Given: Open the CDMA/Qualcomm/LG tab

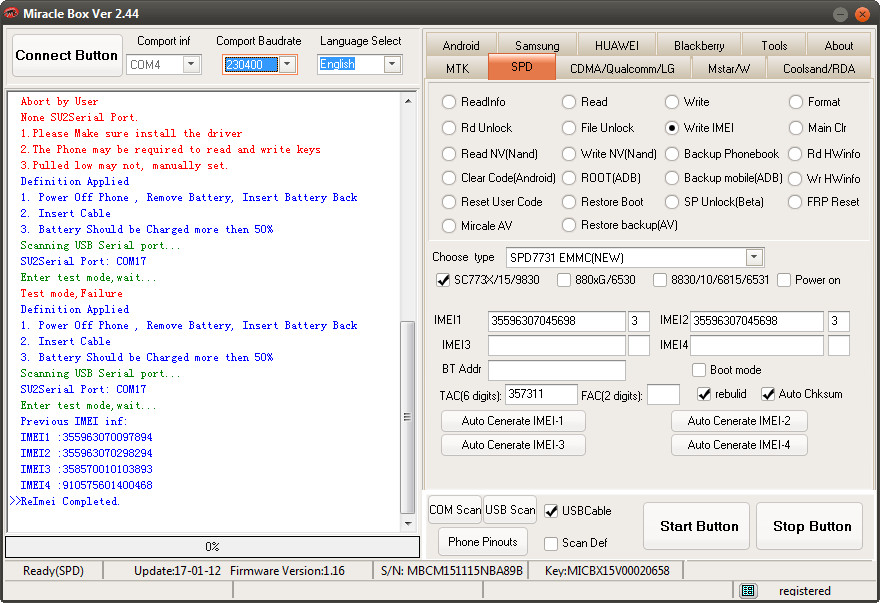Looking at the screenshot, I should (x=622, y=68).
